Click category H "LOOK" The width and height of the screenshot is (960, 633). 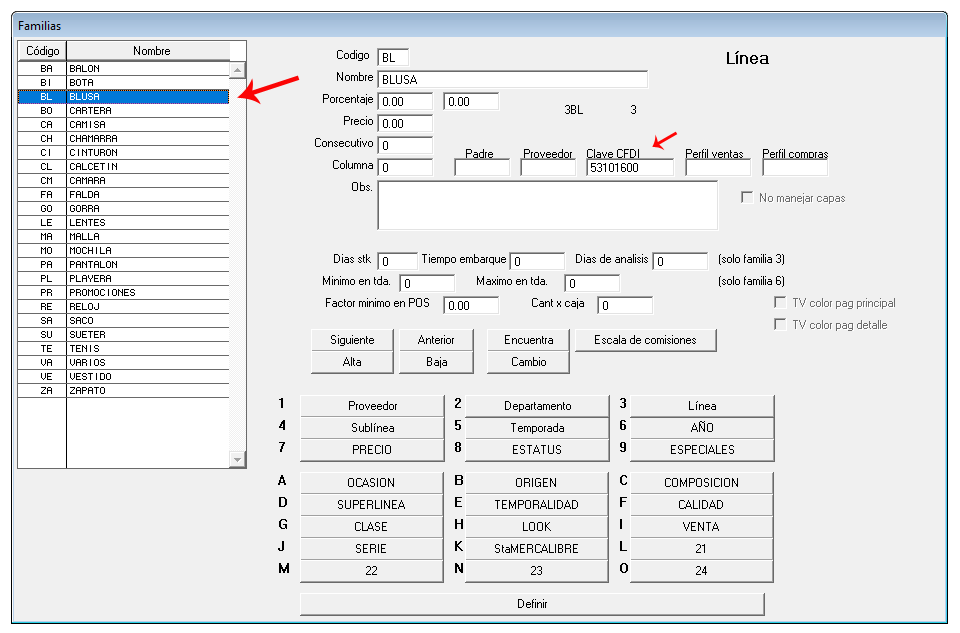[x=537, y=526]
